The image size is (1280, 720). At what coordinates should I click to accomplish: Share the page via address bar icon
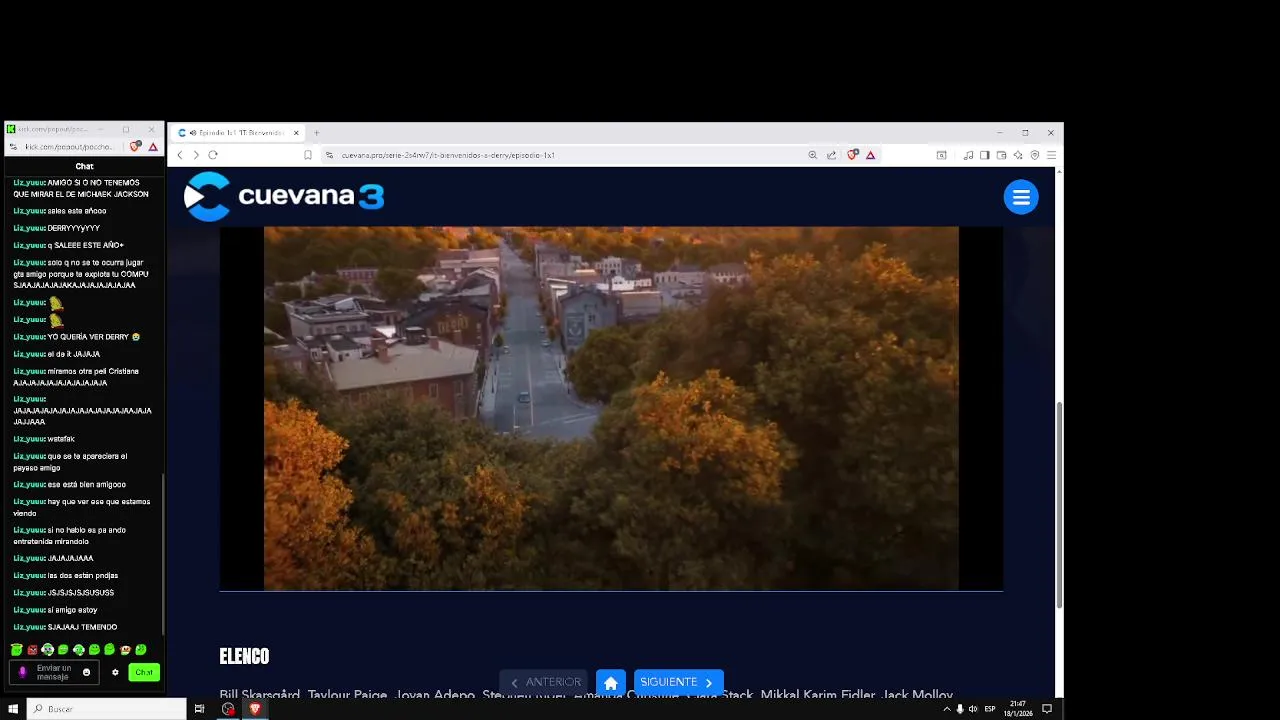[x=831, y=155]
